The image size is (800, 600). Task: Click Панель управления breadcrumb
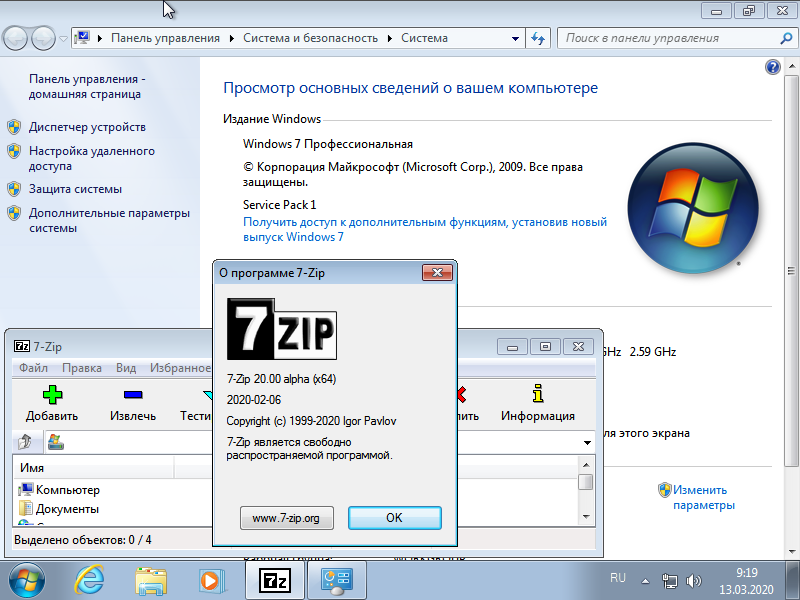[x=165, y=38]
